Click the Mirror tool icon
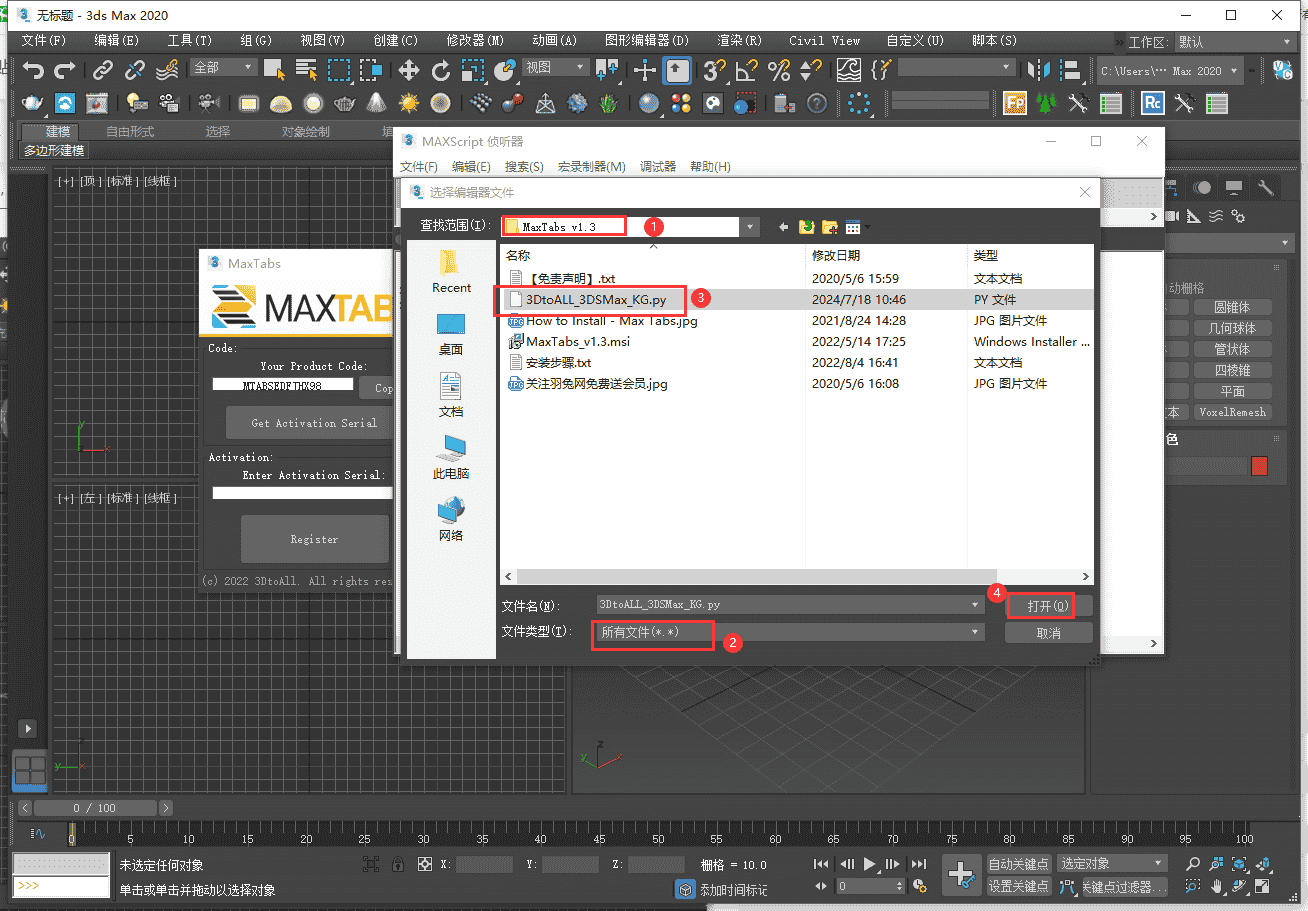 click(x=1040, y=70)
